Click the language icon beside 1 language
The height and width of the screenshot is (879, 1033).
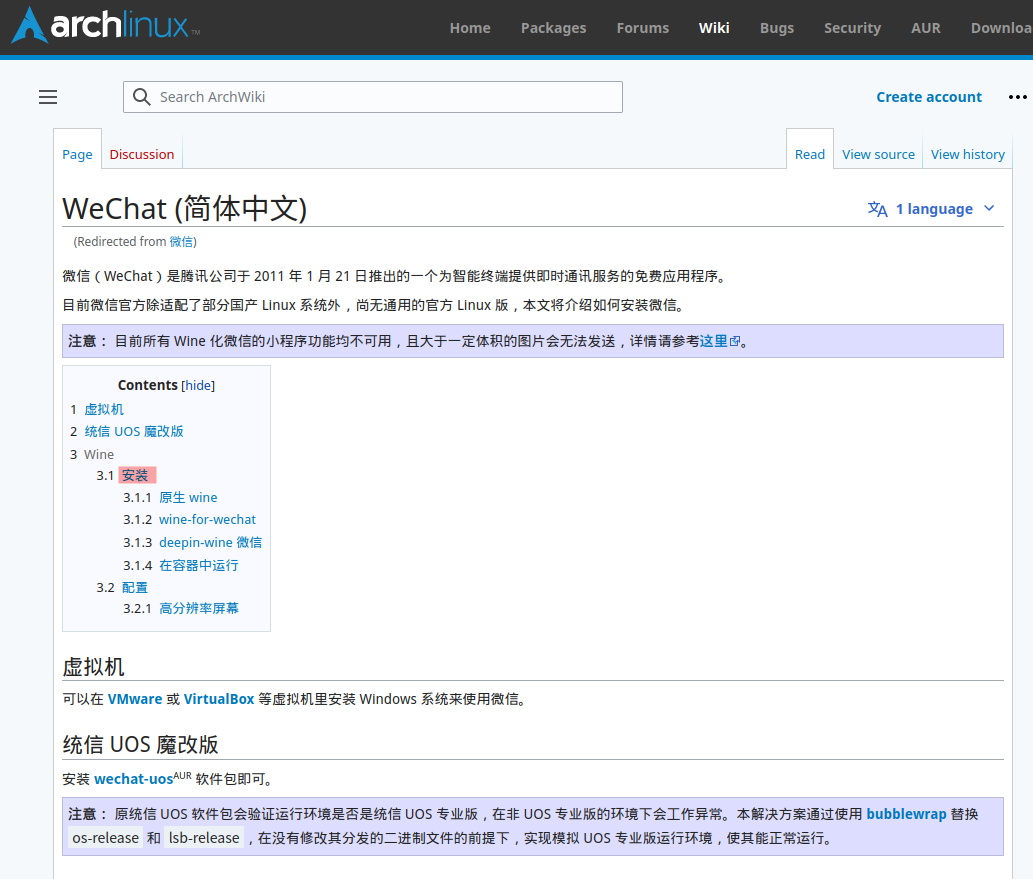click(877, 209)
